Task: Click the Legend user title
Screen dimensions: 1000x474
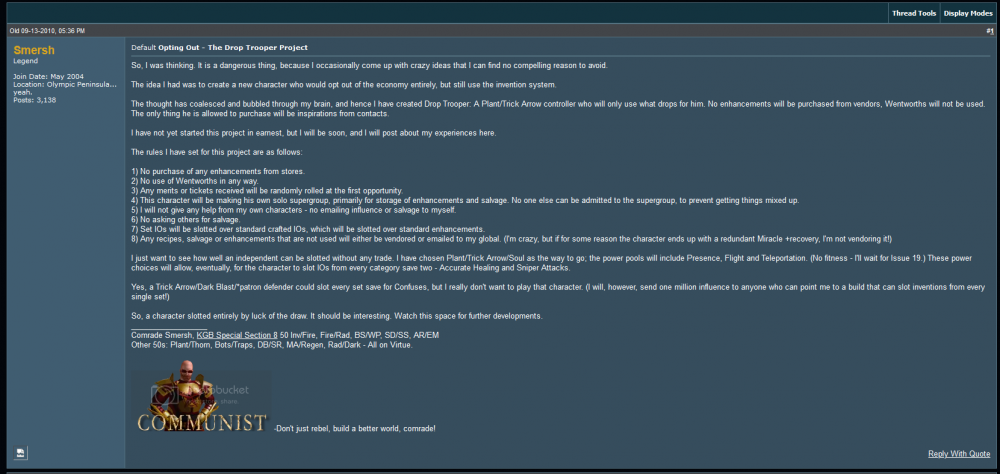Action: pyautogui.click(x=26, y=61)
